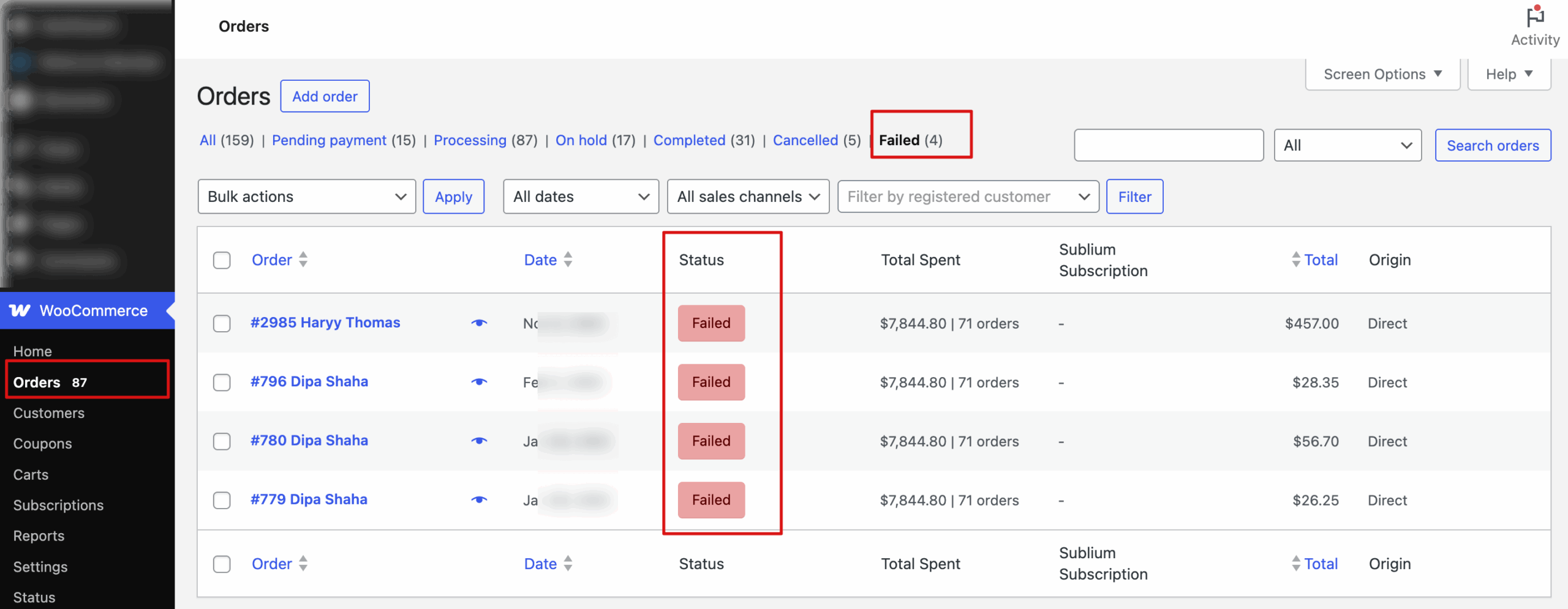This screenshot has width=1568, height=609.
Task: Preview order #780 with eye icon
Action: (x=479, y=441)
